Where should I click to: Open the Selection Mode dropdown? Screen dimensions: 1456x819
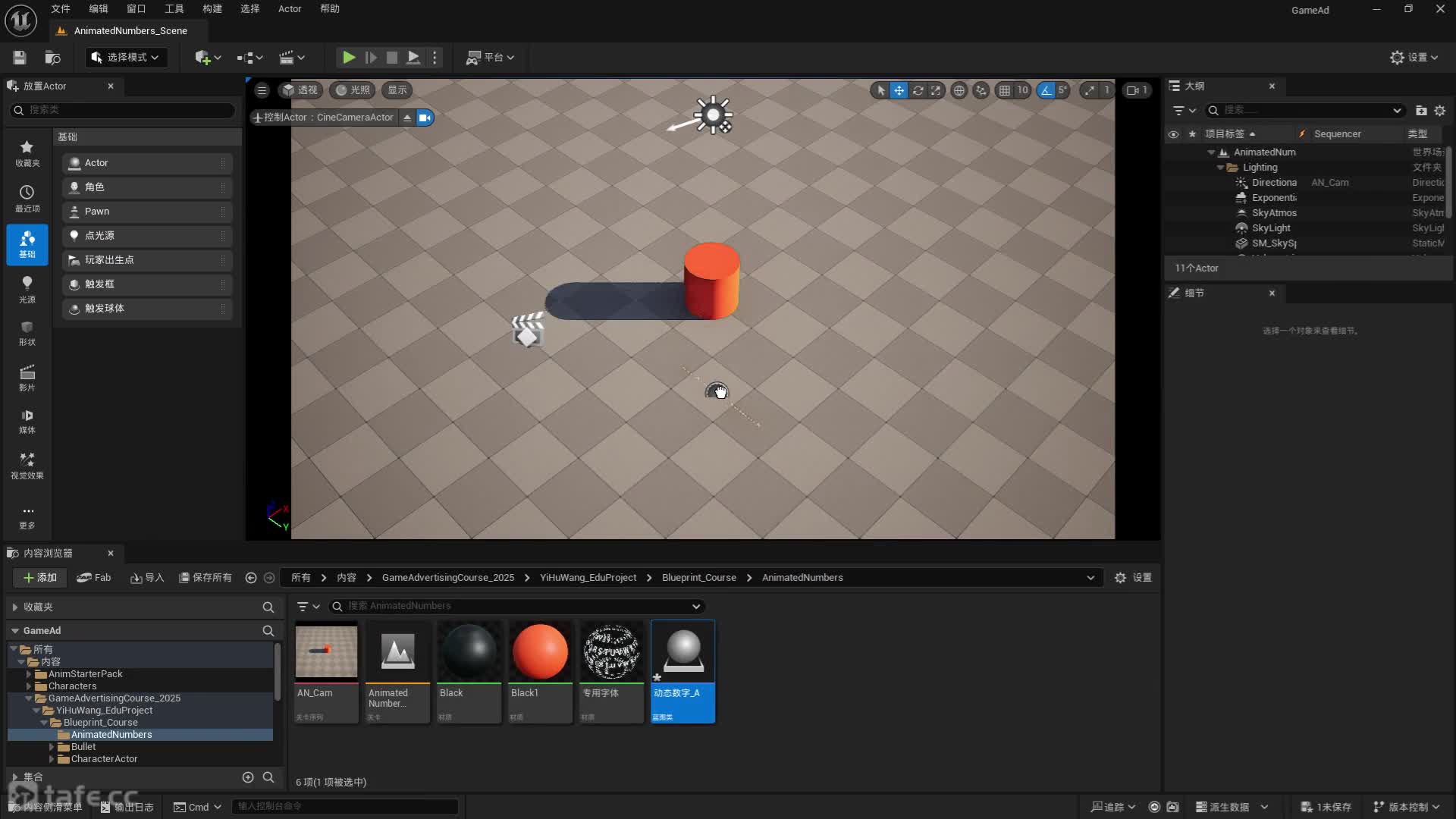coord(126,58)
